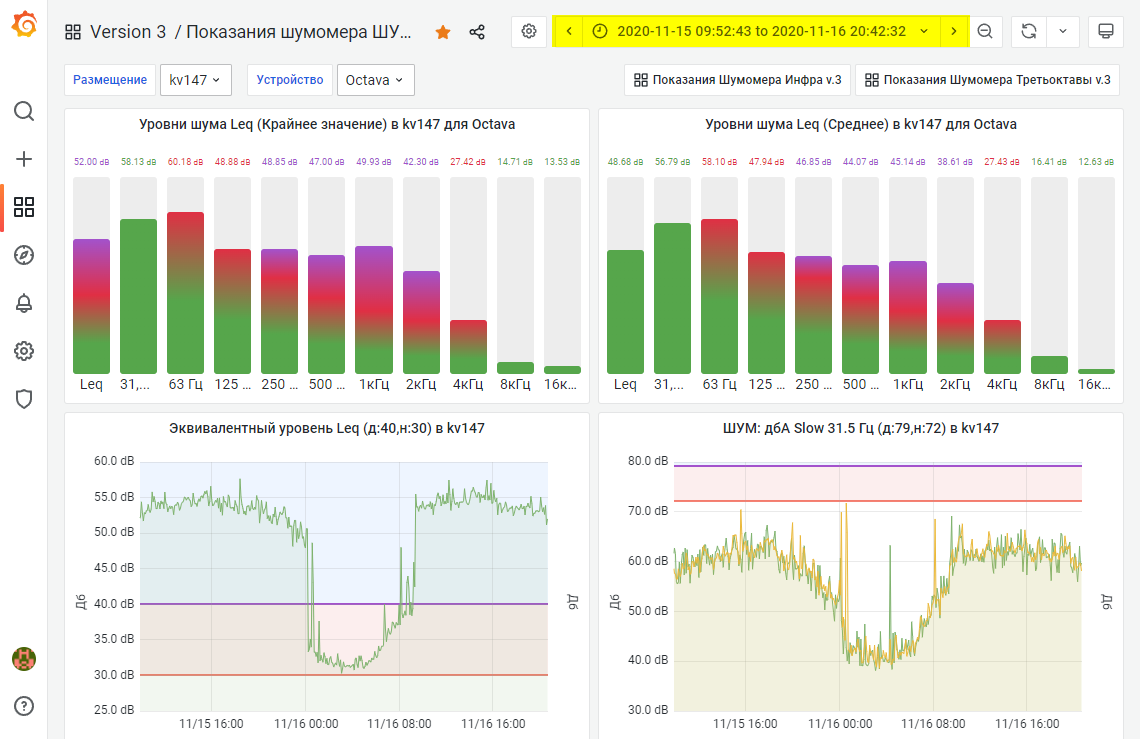Expand the Octava device dropdown
This screenshot has height=739, width=1140.
375,80
